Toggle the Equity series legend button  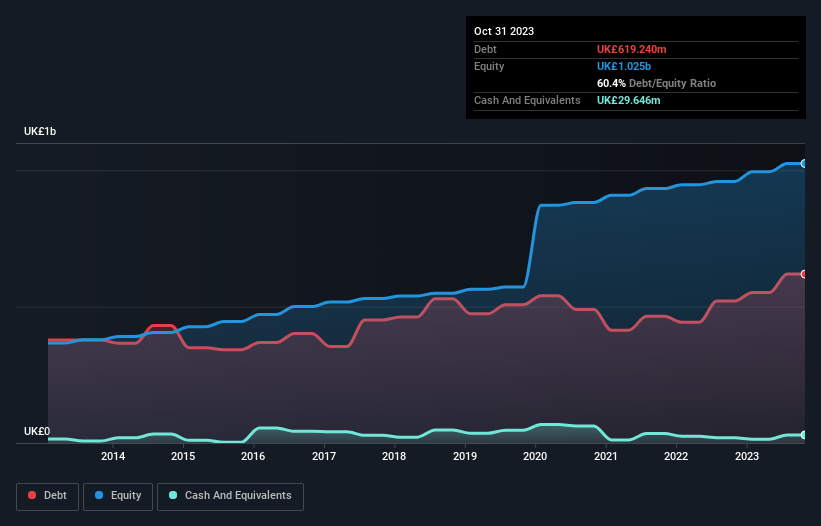point(118,496)
